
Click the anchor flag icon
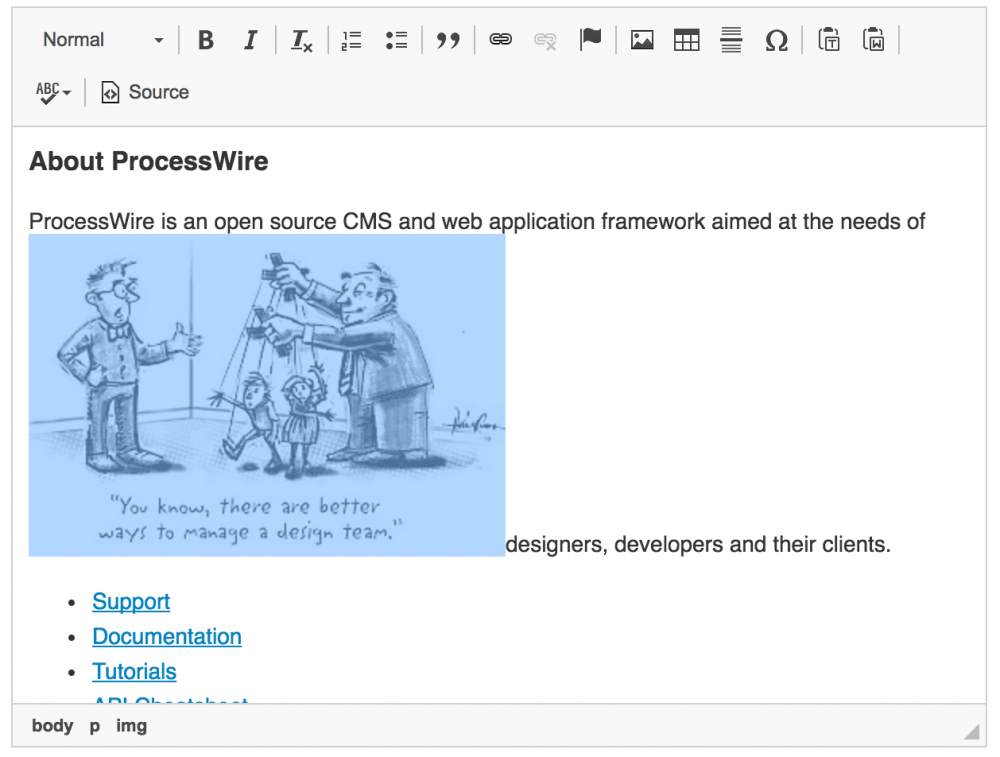(591, 40)
